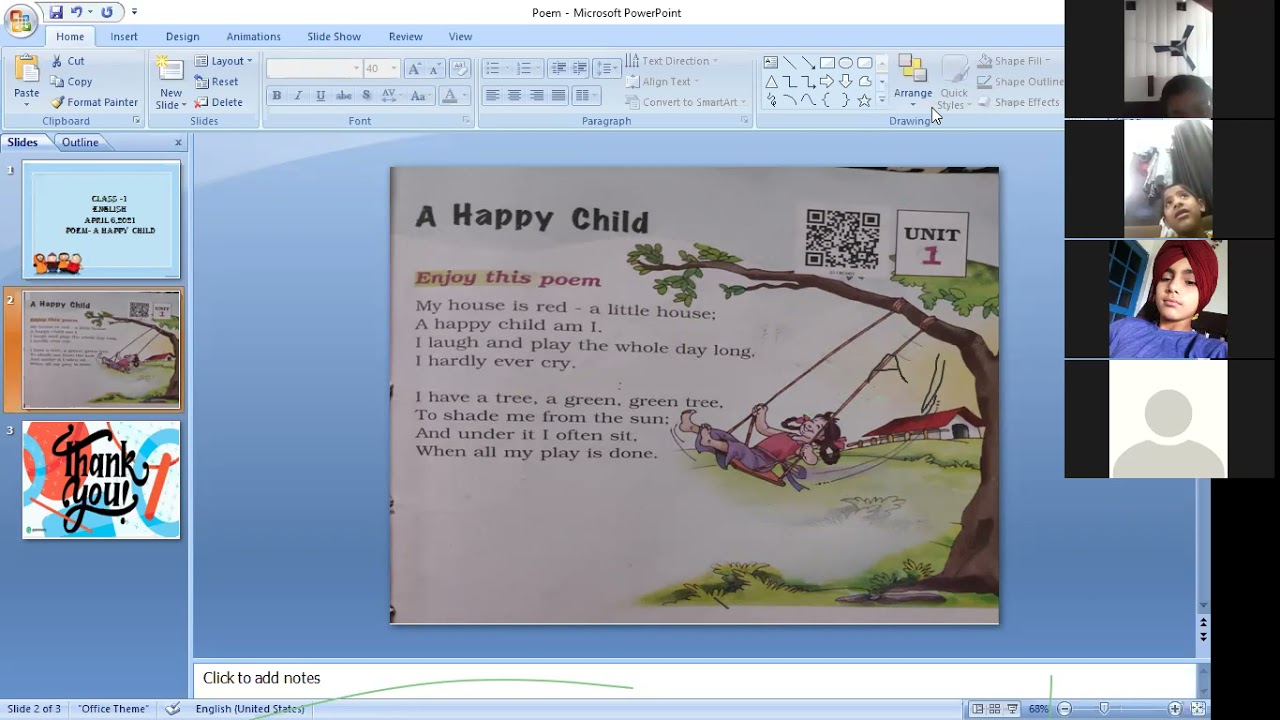The image size is (1280, 720).
Task: Go to the Animations tab
Action: coord(253,37)
